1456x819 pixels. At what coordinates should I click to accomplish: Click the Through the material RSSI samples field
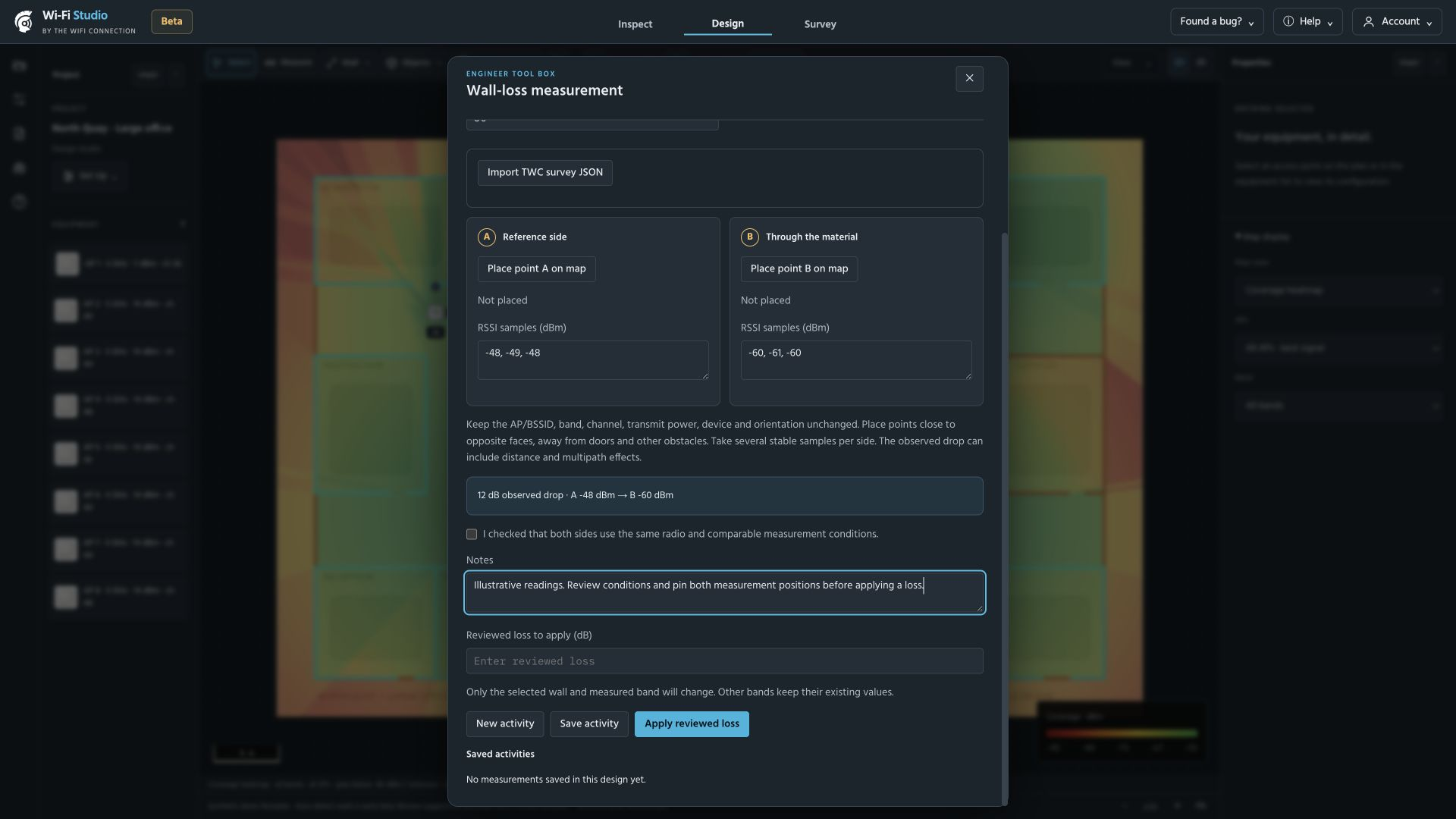(856, 360)
